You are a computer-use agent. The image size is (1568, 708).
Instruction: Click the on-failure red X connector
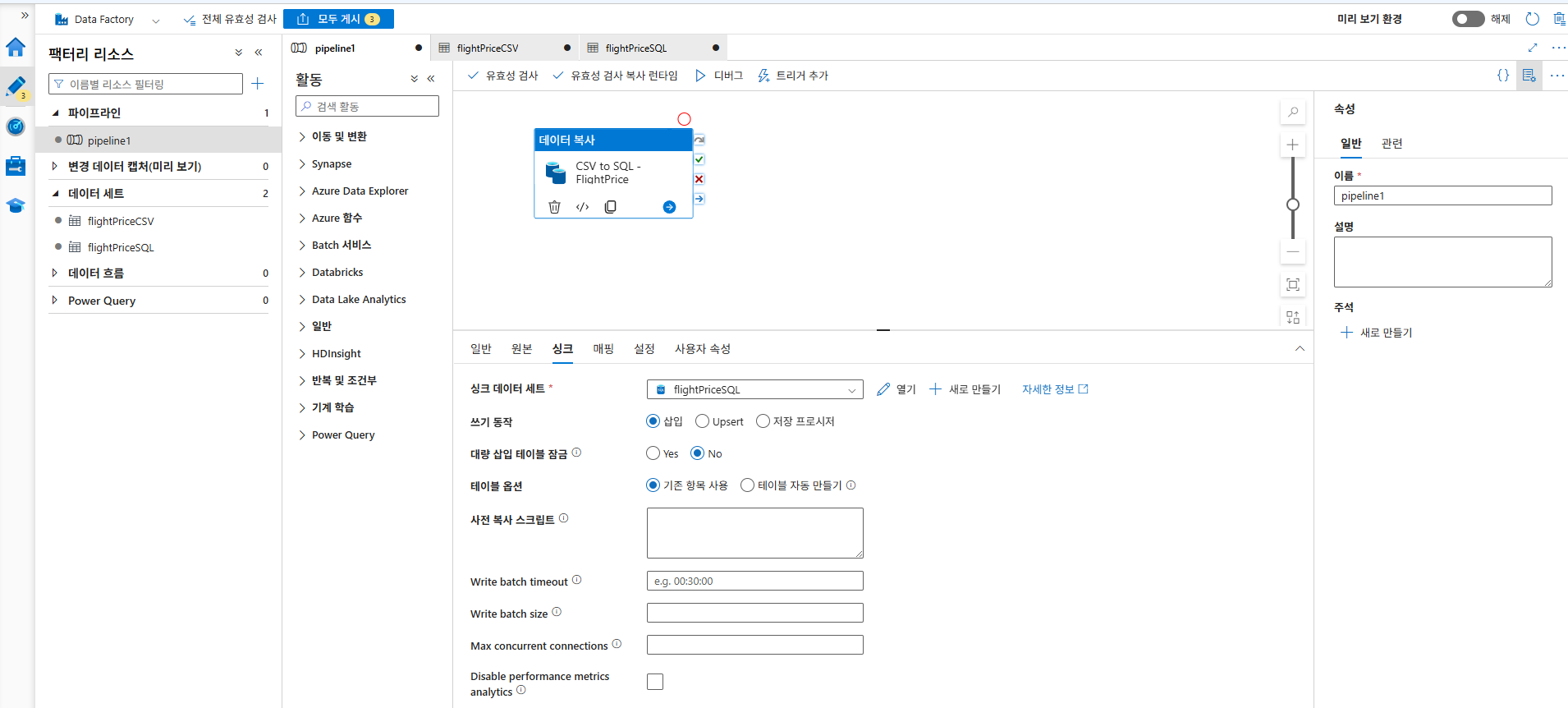click(699, 179)
